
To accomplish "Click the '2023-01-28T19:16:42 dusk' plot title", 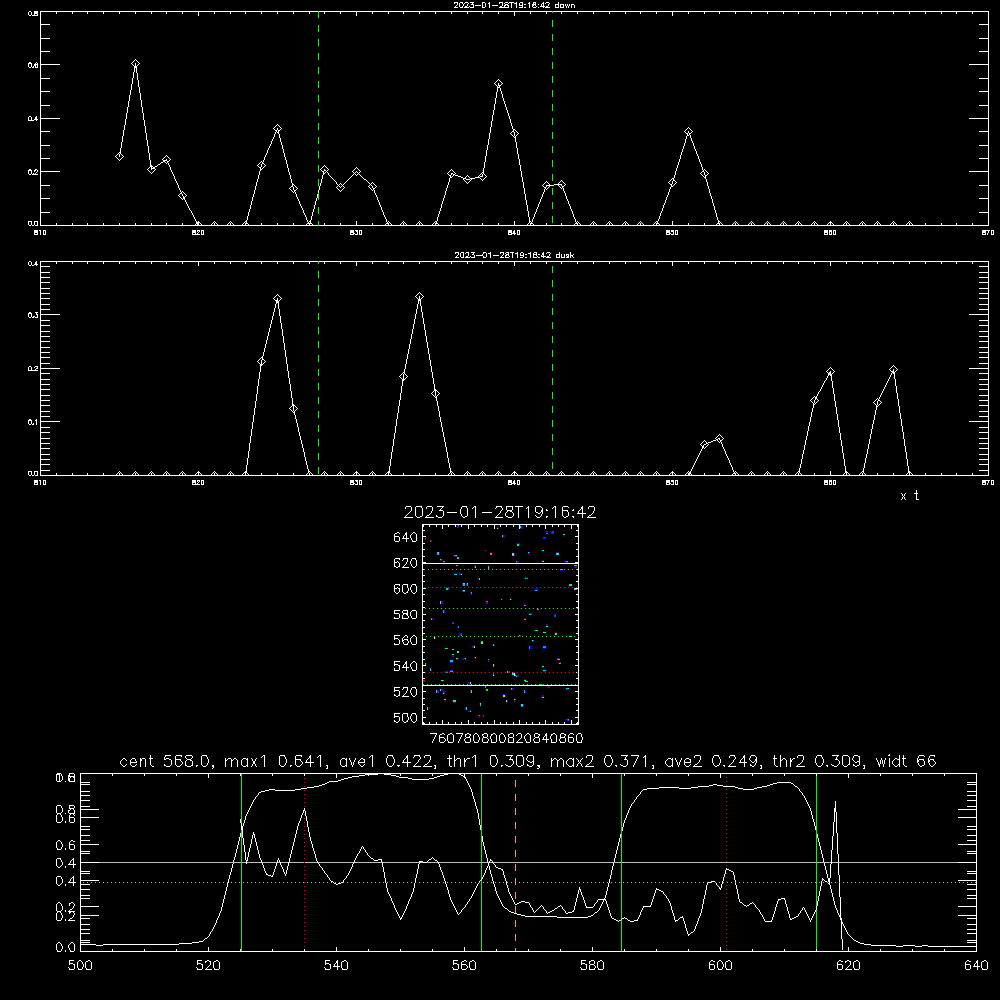I will 514,255.
